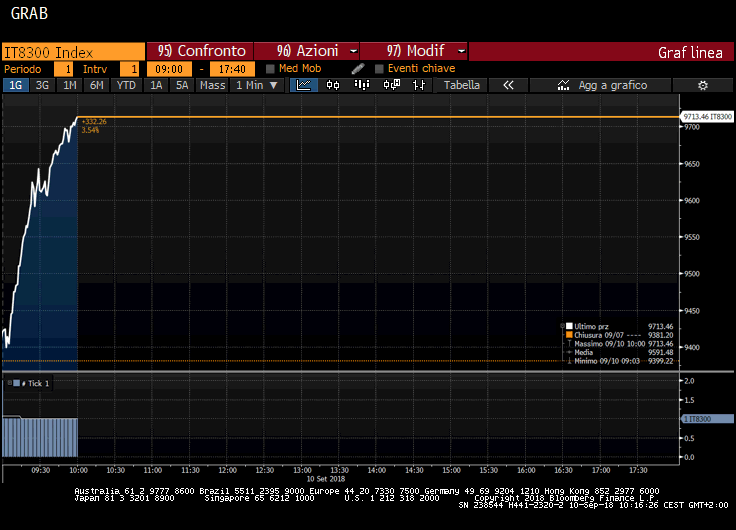Open the 1 Min interval dropdown
Image resolution: width=736 pixels, height=530 pixels.
256,86
